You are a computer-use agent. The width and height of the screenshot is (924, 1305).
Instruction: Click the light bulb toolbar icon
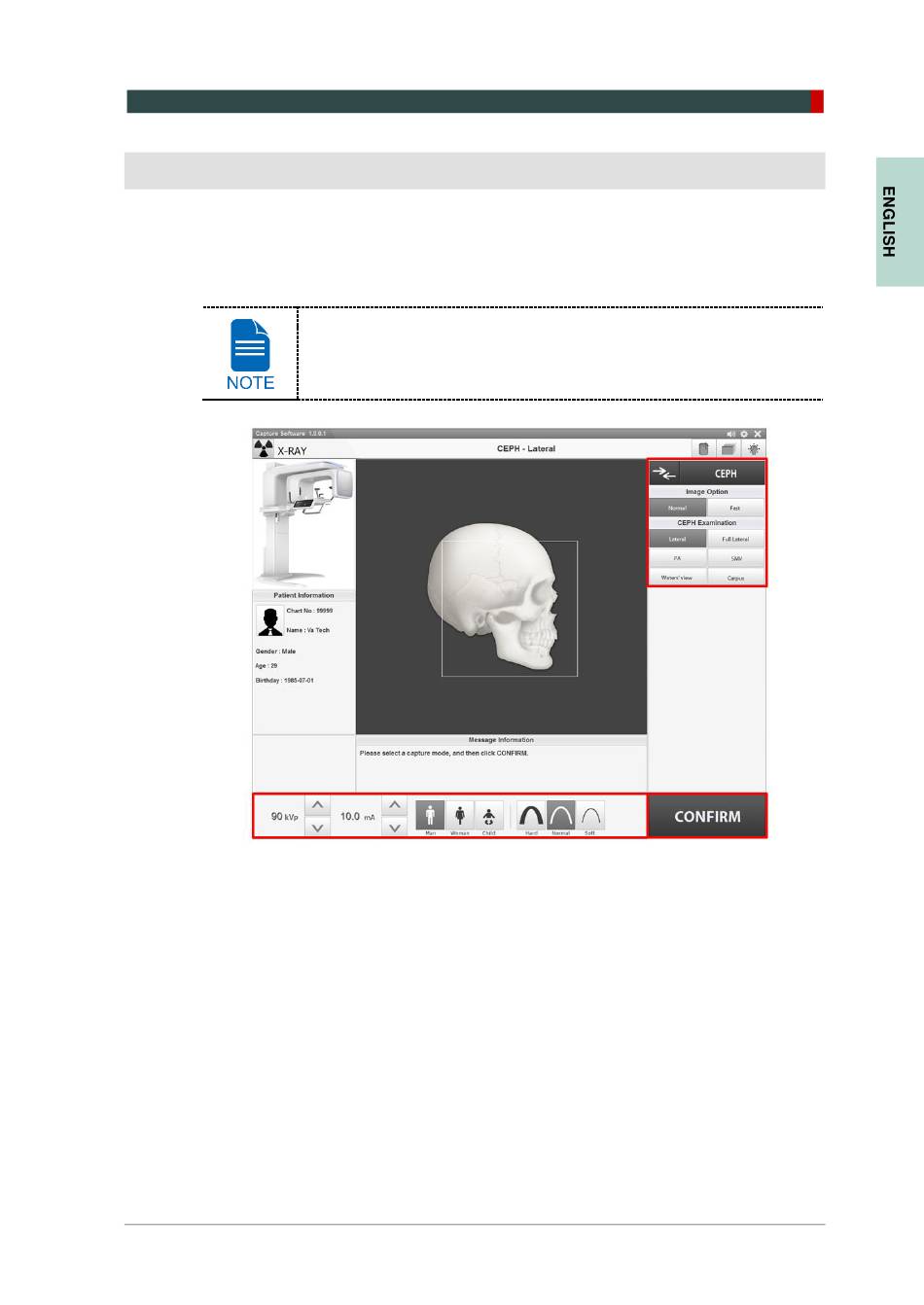[x=754, y=449]
